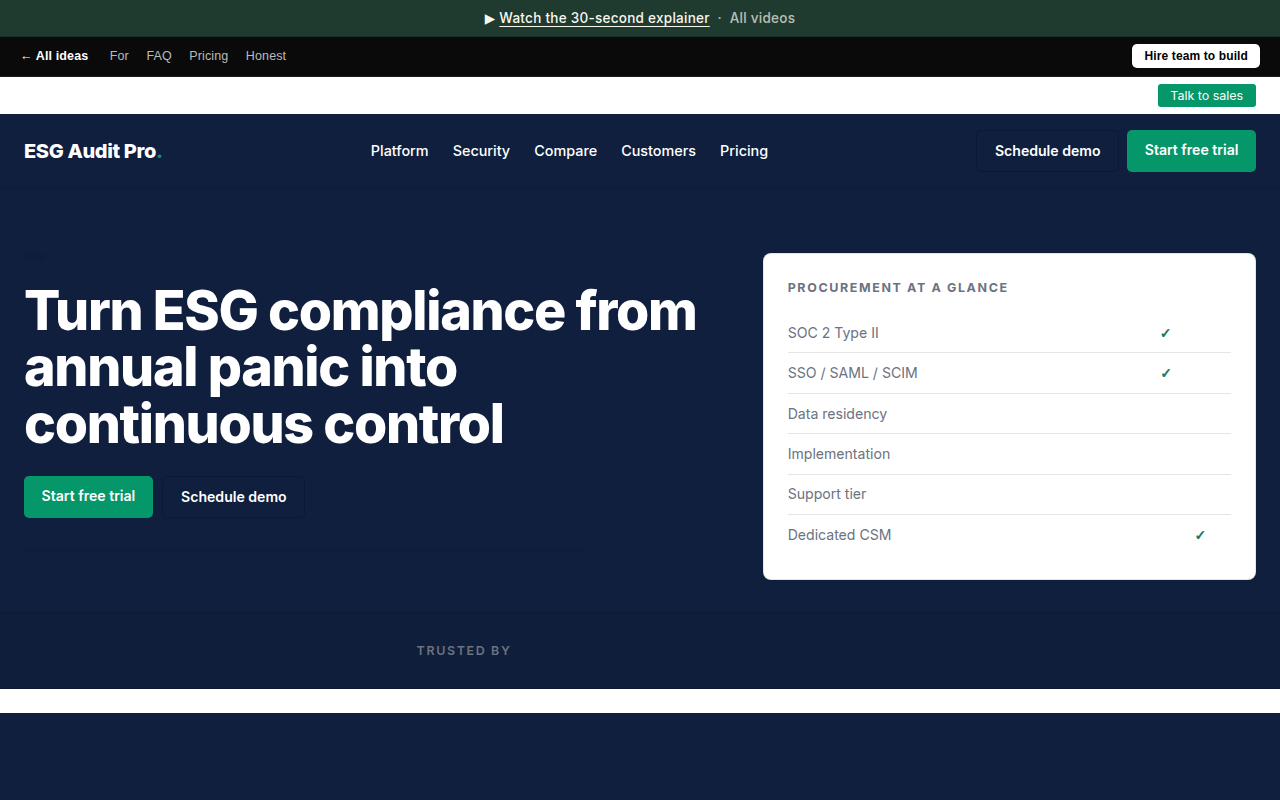Click the SSO / SAML / SCIM checkmark
Screen dimensions: 1280x800
tap(1165, 373)
